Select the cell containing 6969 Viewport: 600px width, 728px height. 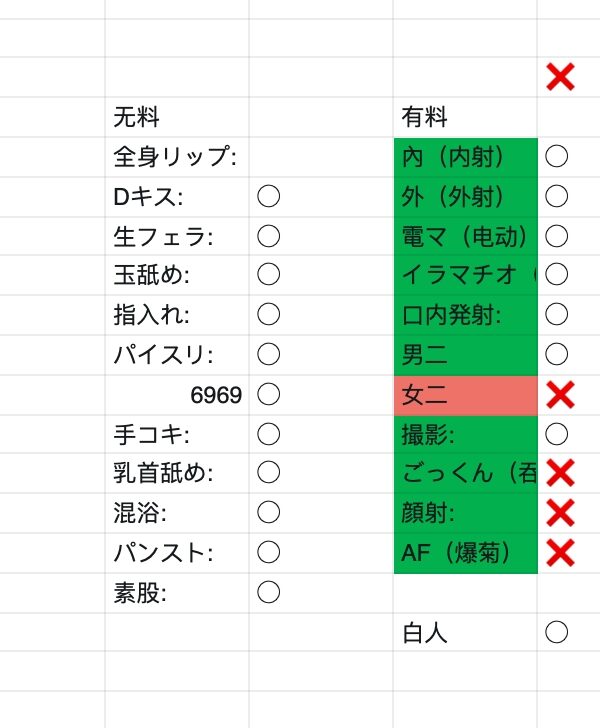pyautogui.click(x=177, y=395)
